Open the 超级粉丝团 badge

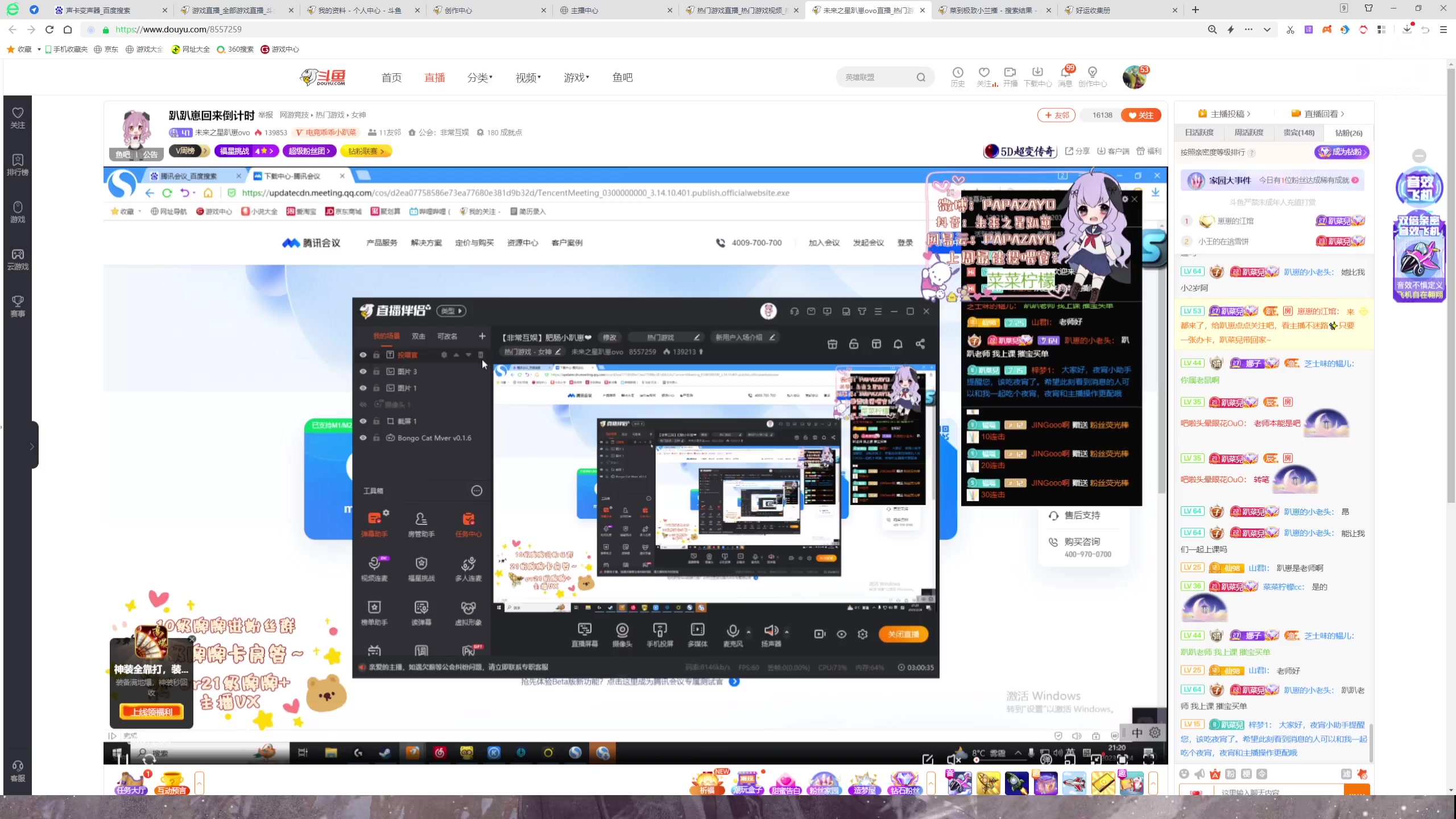click(309, 151)
